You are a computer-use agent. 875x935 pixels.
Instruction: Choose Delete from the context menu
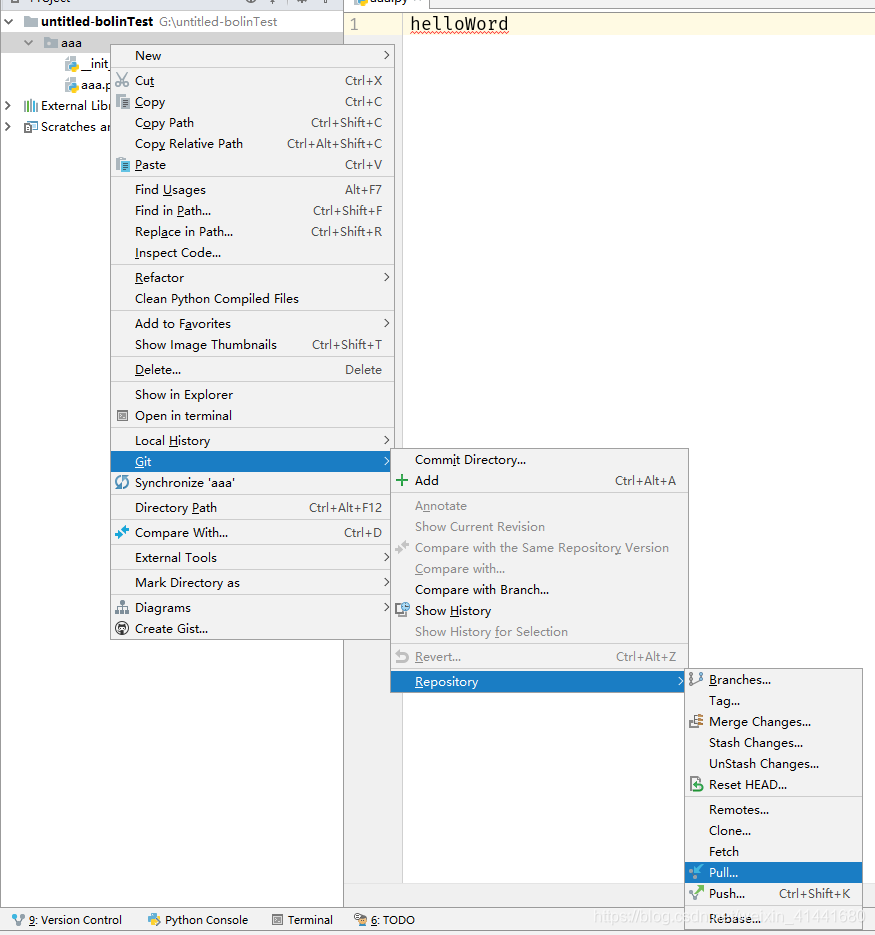pyautogui.click(x=252, y=370)
